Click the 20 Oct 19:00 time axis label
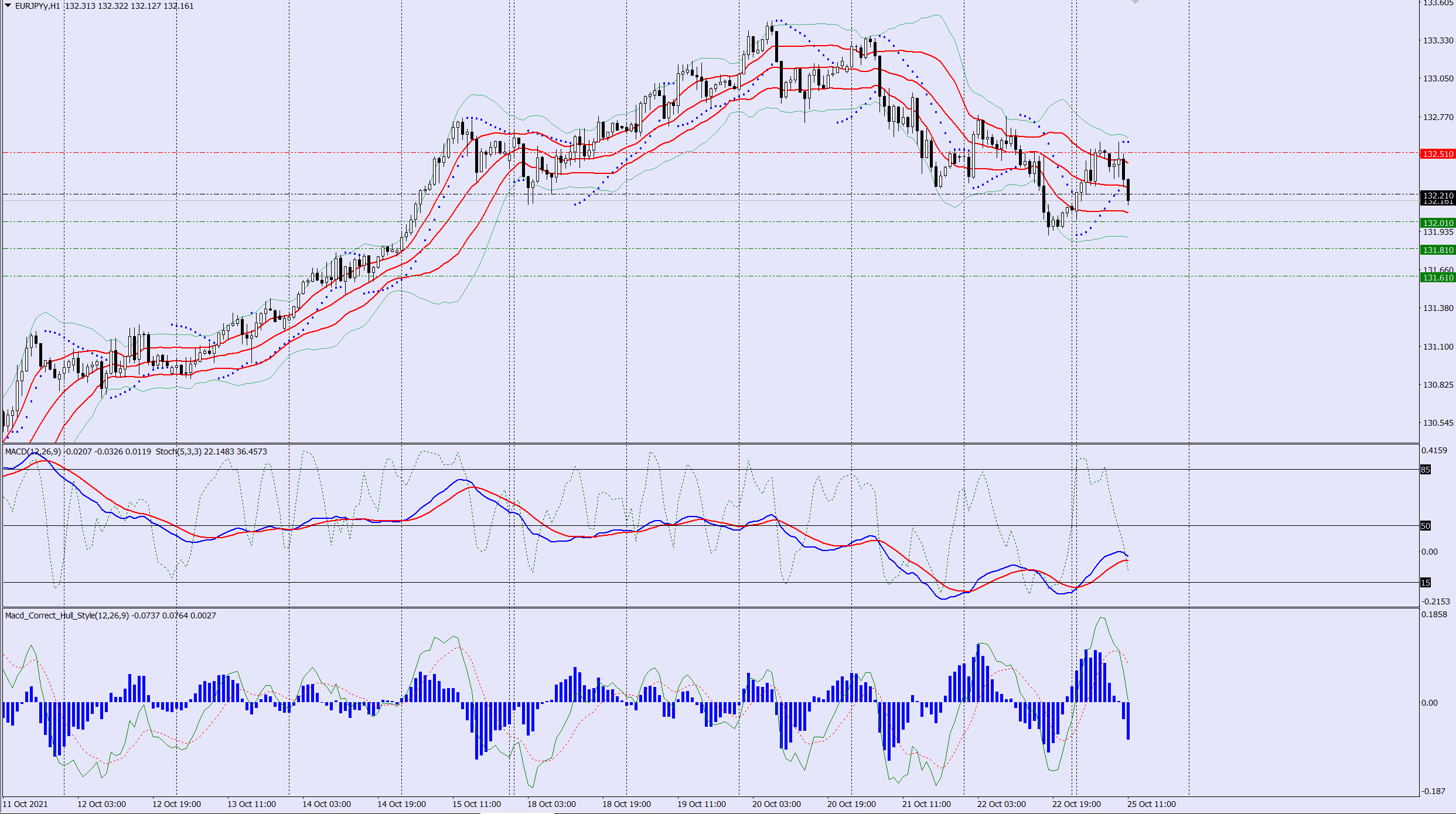The width and height of the screenshot is (1456, 814). pyautogui.click(x=851, y=804)
